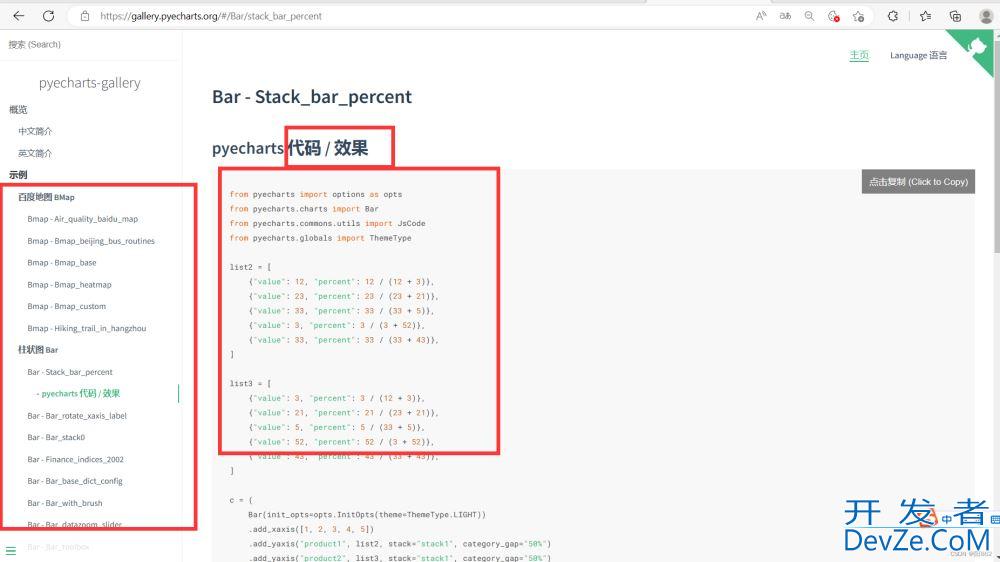Click code line importing ThemeType
The width and height of the screenshot is (1000, 562).
[x=321, y=238]
